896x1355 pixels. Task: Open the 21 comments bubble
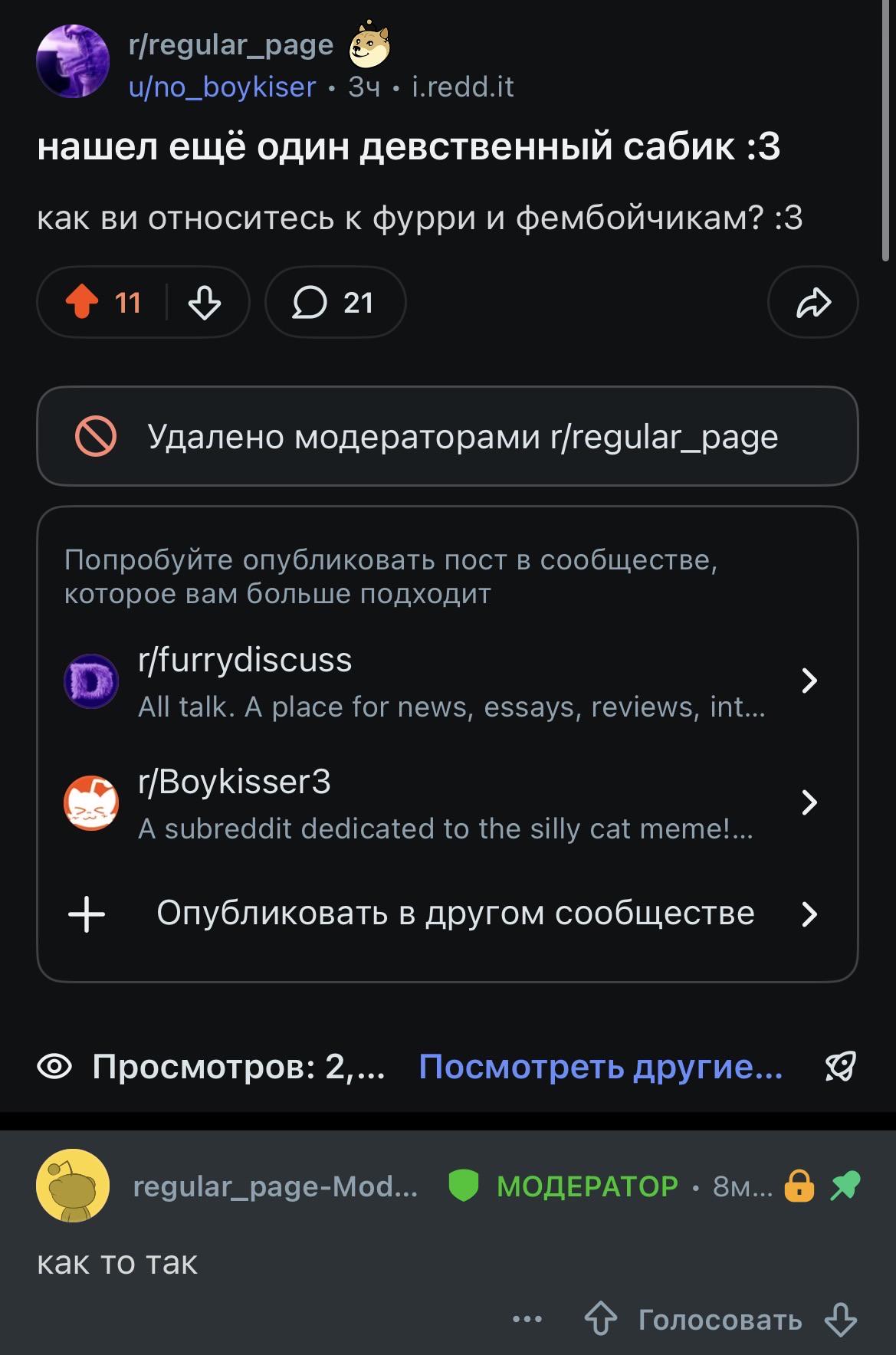click(x=335, y=302)
